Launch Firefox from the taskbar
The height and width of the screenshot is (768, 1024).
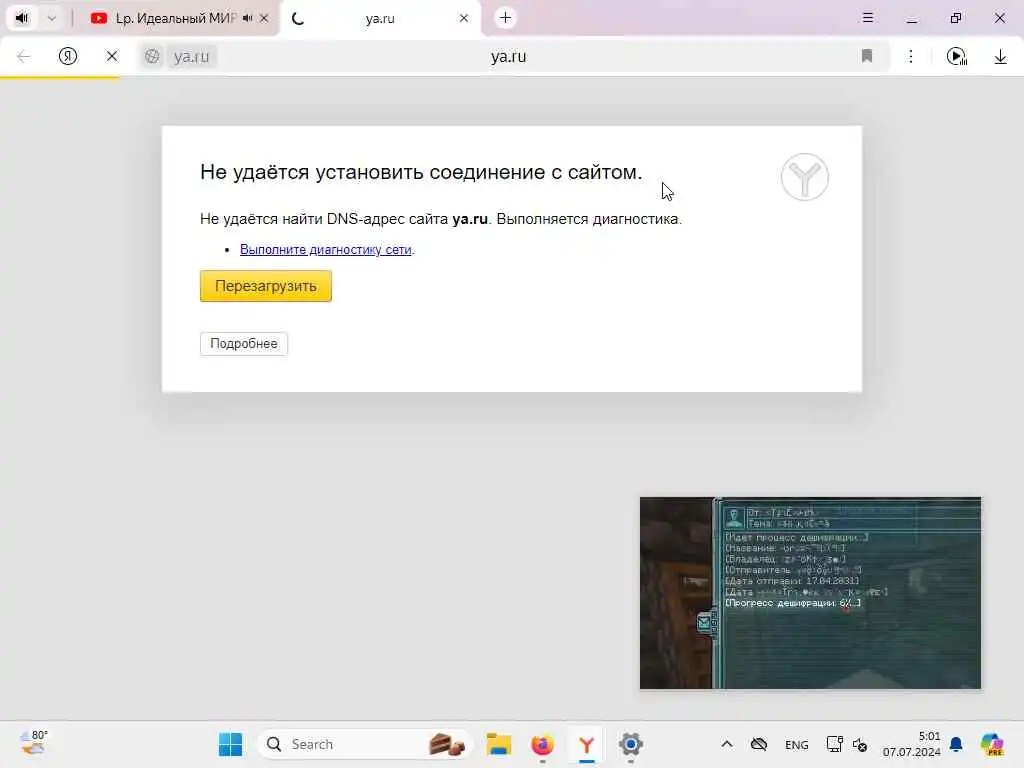point(543,744)
